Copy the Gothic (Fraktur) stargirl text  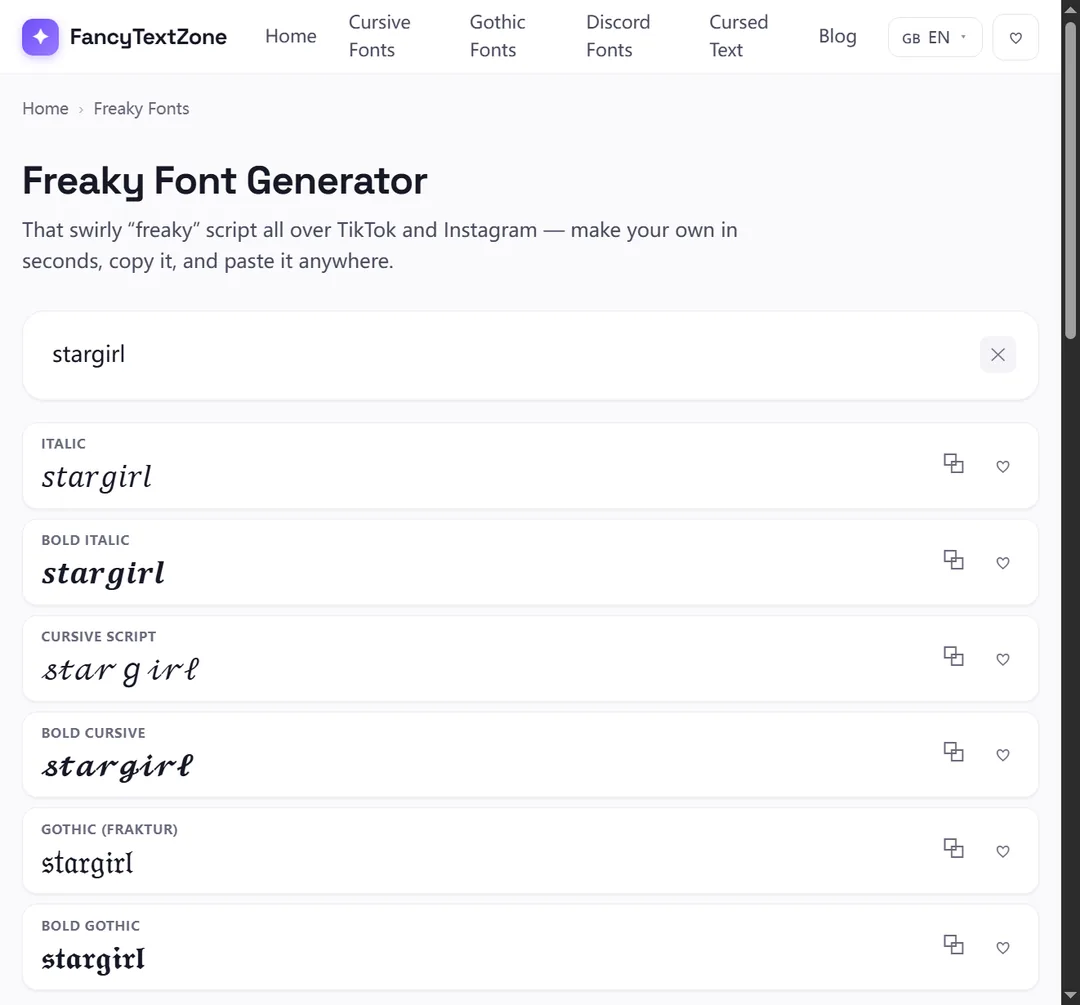click(953, 849)
